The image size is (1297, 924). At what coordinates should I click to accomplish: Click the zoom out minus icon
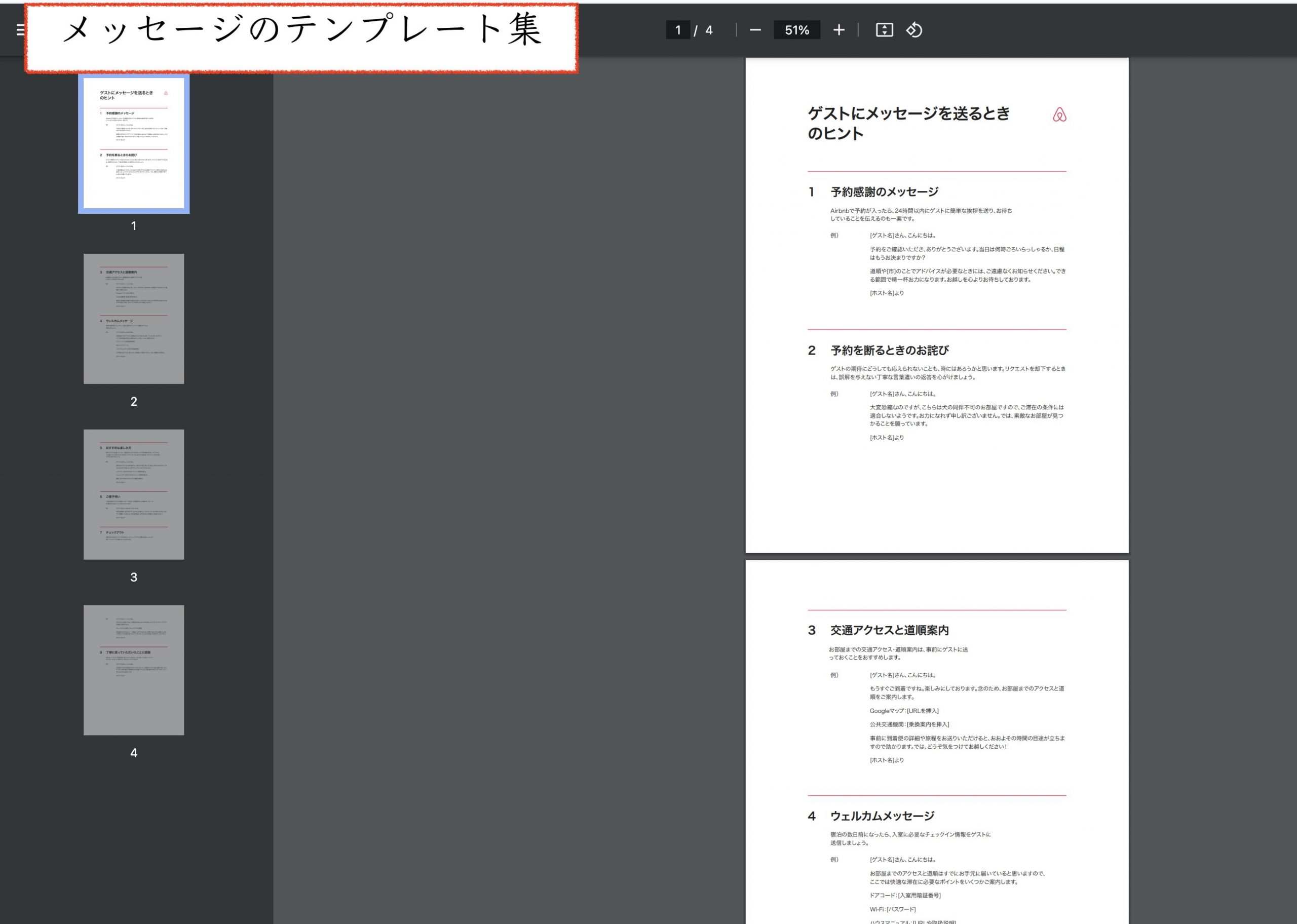tap(755, 30)
